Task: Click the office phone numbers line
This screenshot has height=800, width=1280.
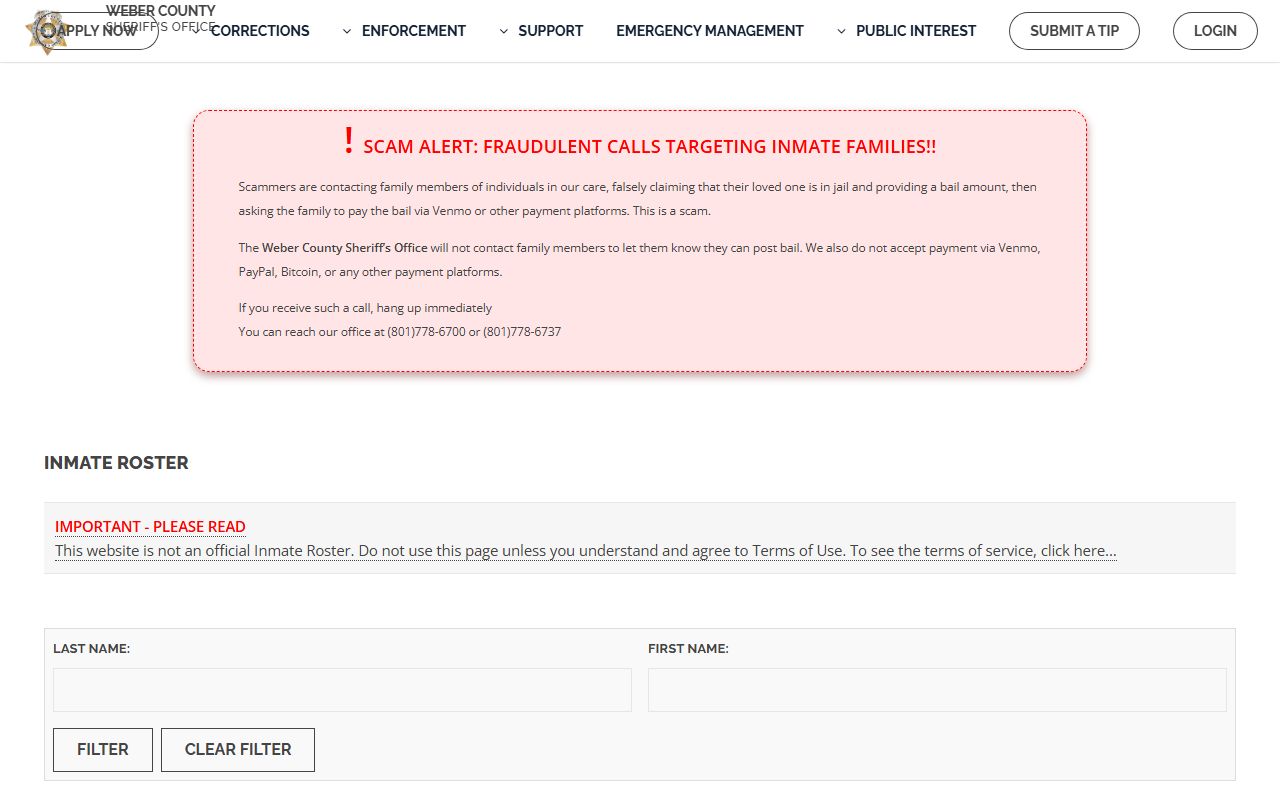Action: click(400, 331)
